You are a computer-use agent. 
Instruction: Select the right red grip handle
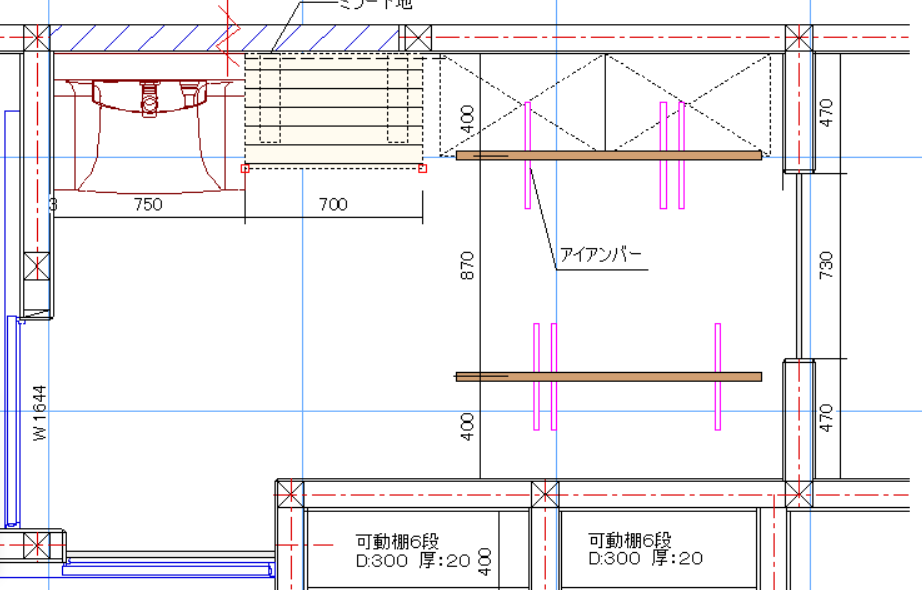[422, 168]
